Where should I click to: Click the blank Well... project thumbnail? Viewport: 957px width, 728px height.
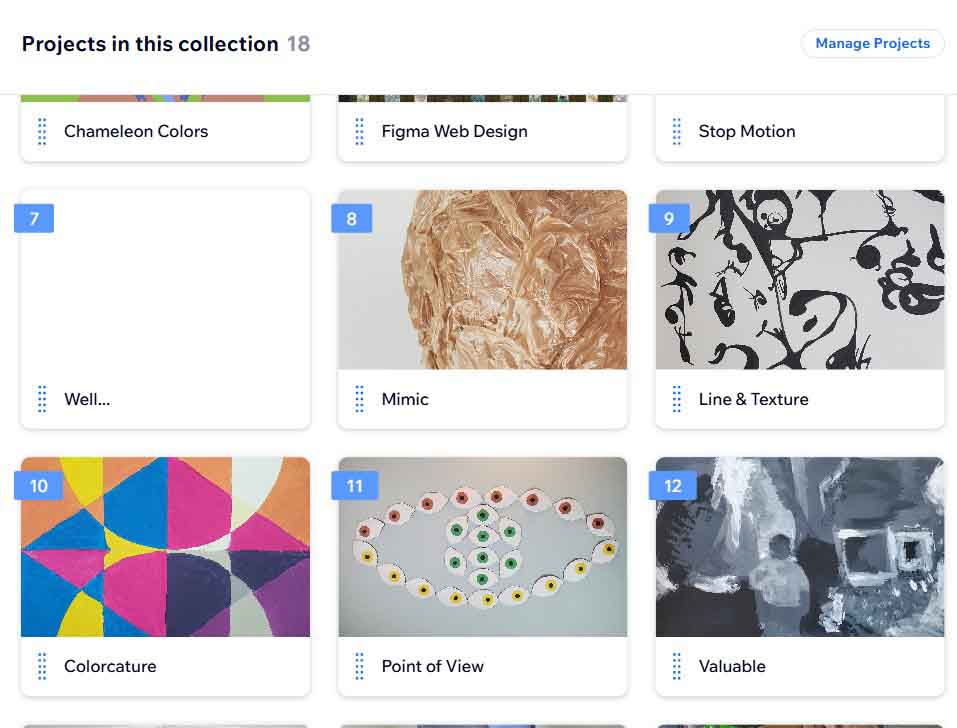coord(165,285)
